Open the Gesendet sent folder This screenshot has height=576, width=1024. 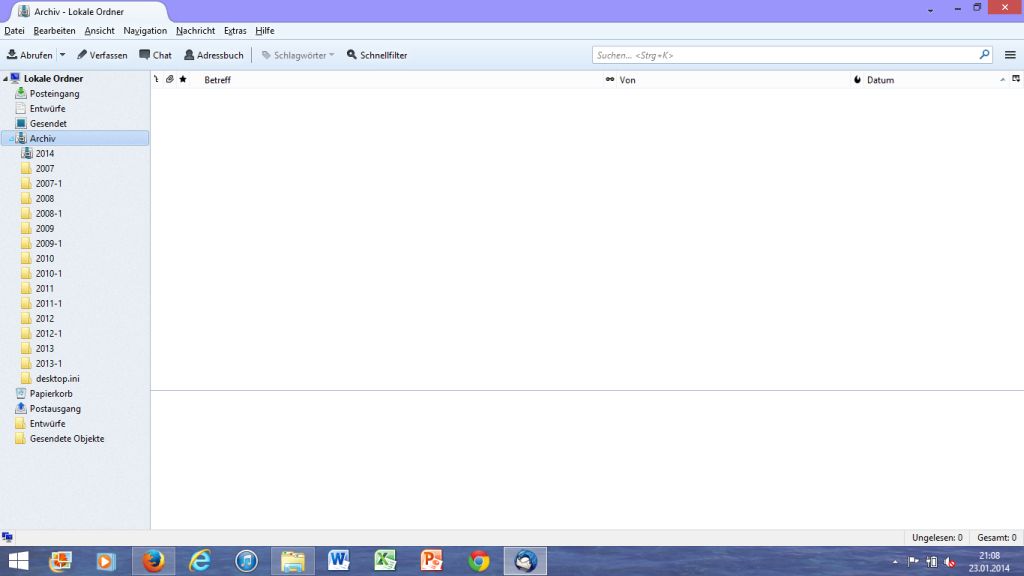tap(48, 123)
